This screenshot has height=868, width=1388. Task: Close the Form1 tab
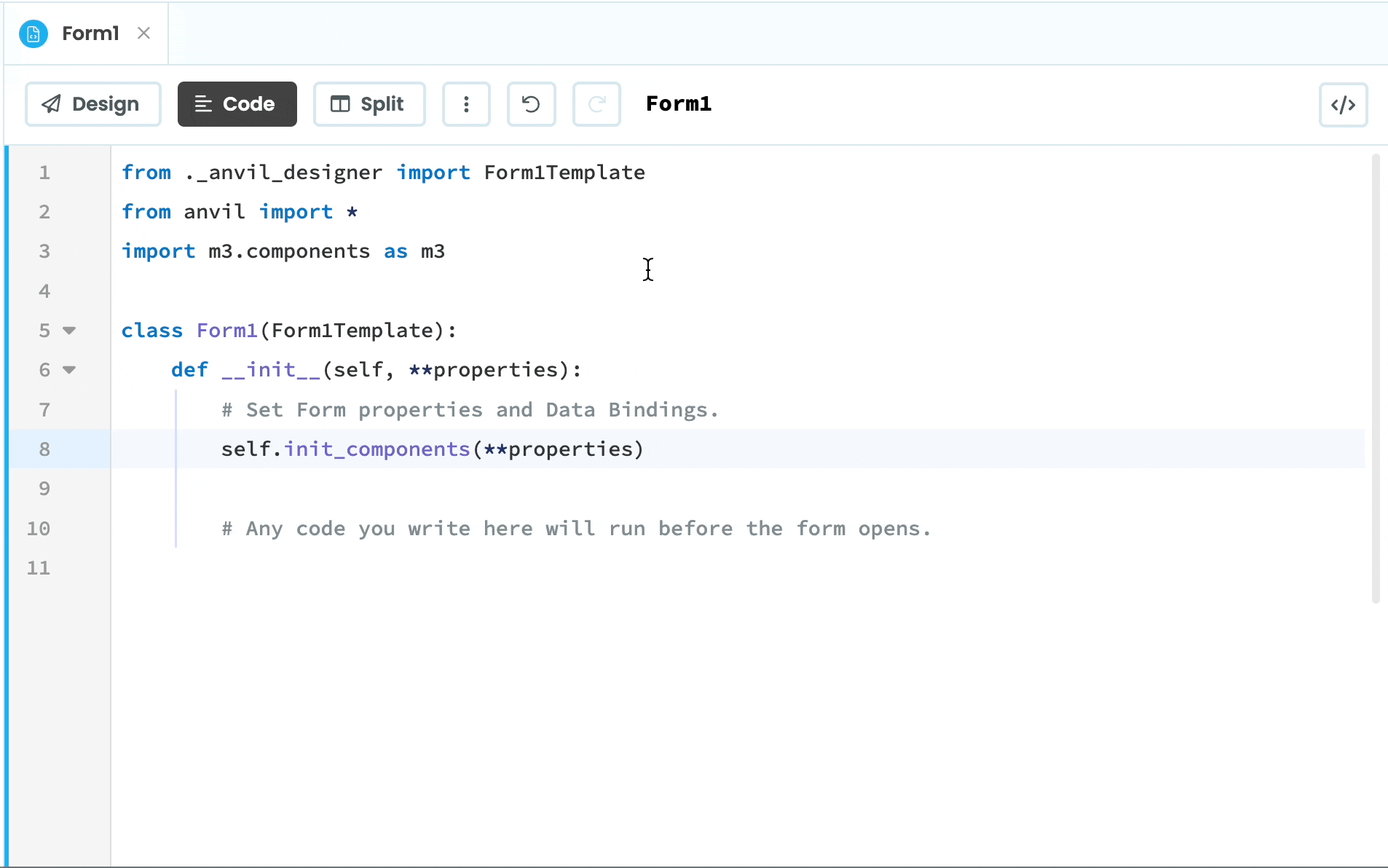[144, 33]
